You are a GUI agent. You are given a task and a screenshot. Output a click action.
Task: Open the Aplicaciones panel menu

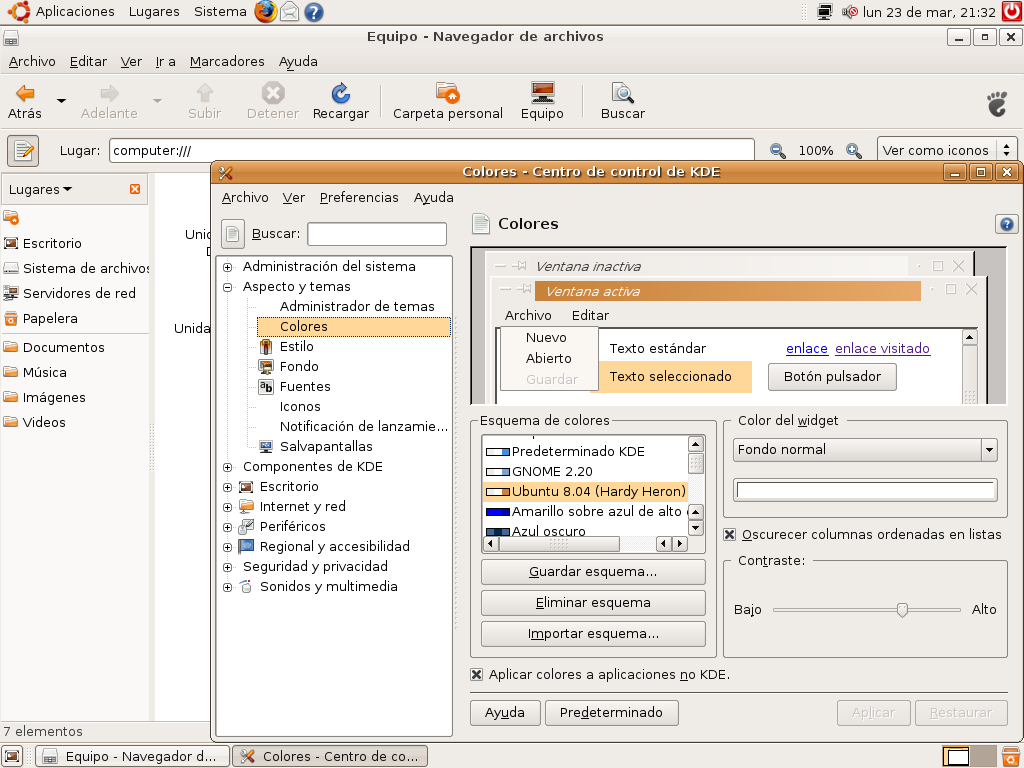click(x=74, y=12)
